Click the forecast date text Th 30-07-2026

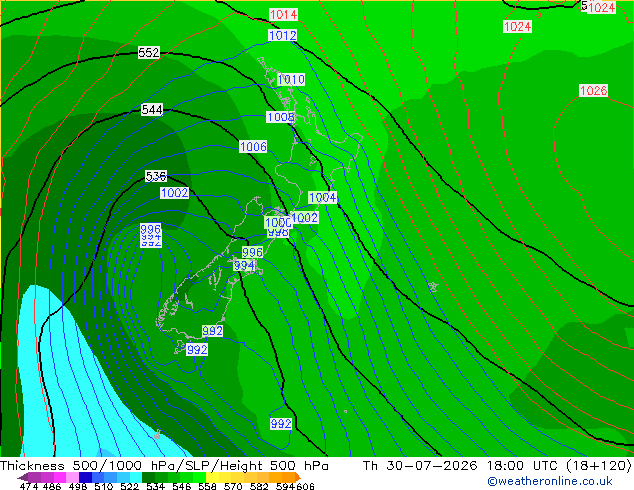(x=420, y=466)
